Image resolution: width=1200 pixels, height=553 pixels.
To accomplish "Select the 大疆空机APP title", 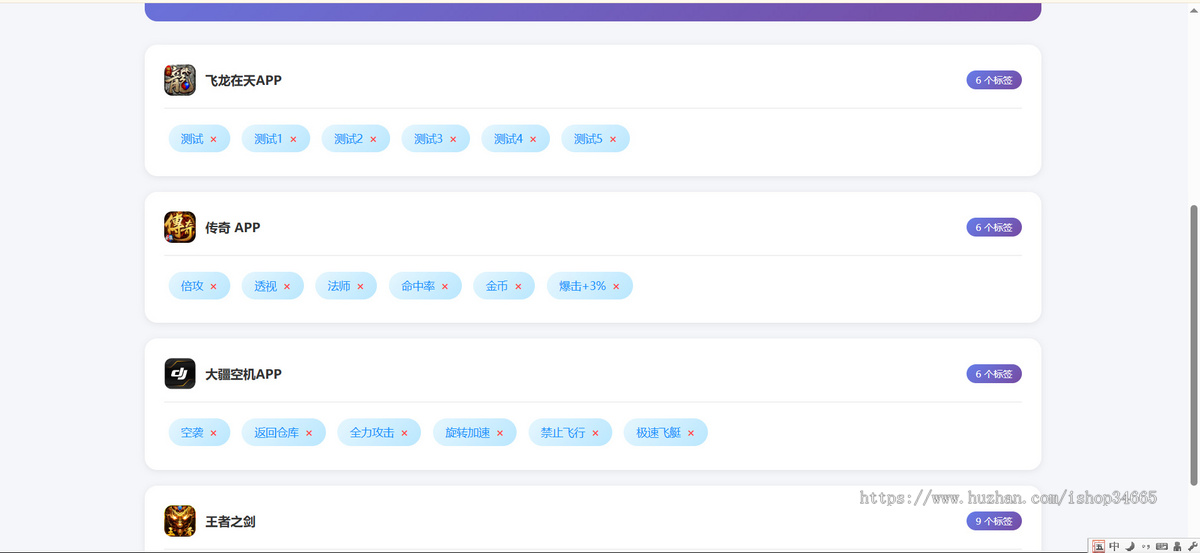I will 243,374.
